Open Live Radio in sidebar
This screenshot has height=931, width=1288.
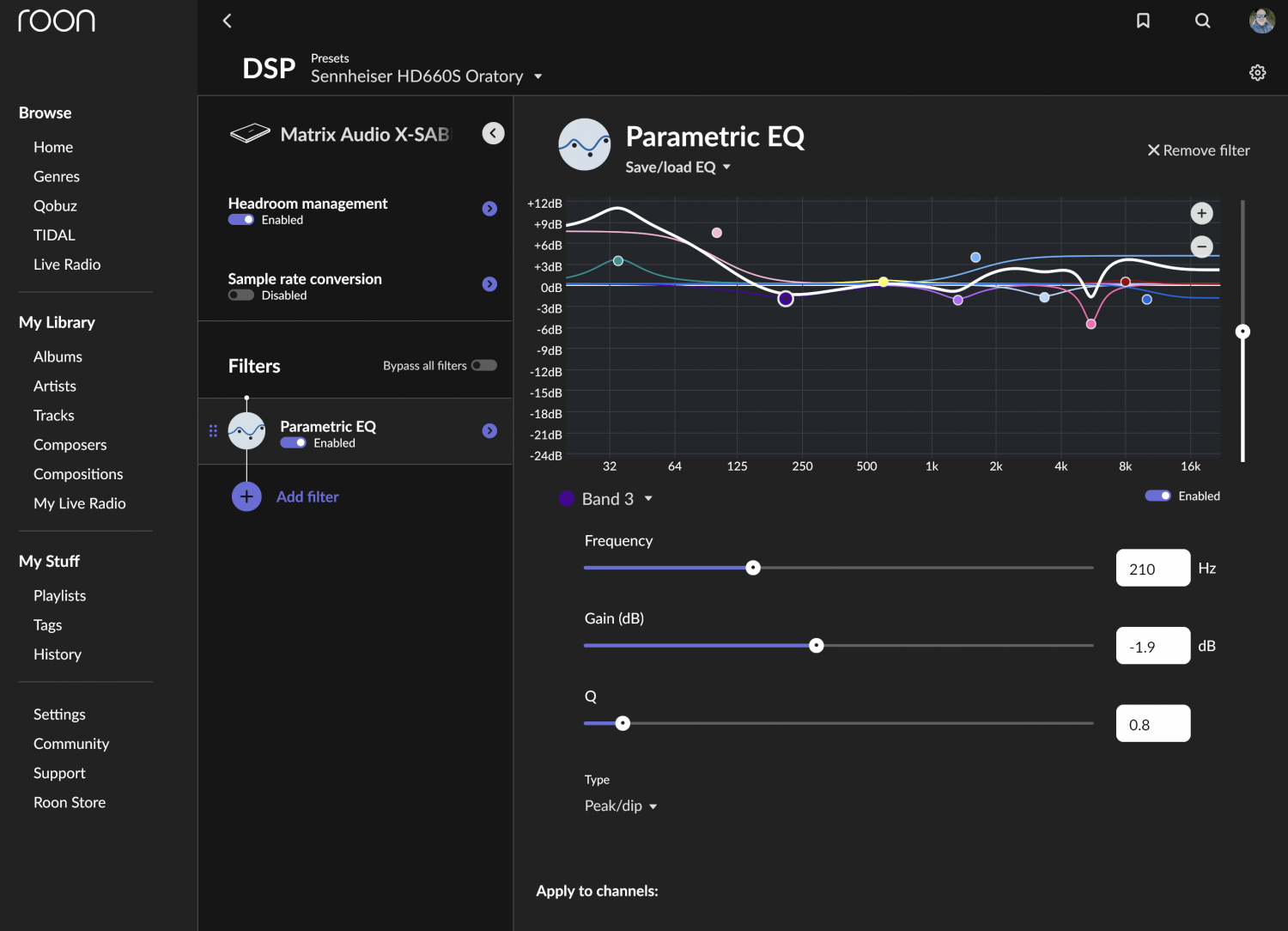(x=67, y=265)
